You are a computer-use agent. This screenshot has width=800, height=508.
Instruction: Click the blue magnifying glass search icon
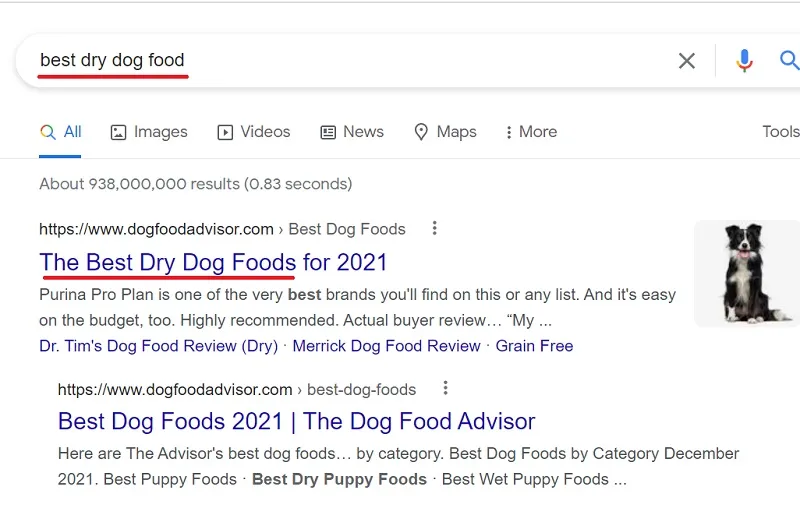[789, 60]
